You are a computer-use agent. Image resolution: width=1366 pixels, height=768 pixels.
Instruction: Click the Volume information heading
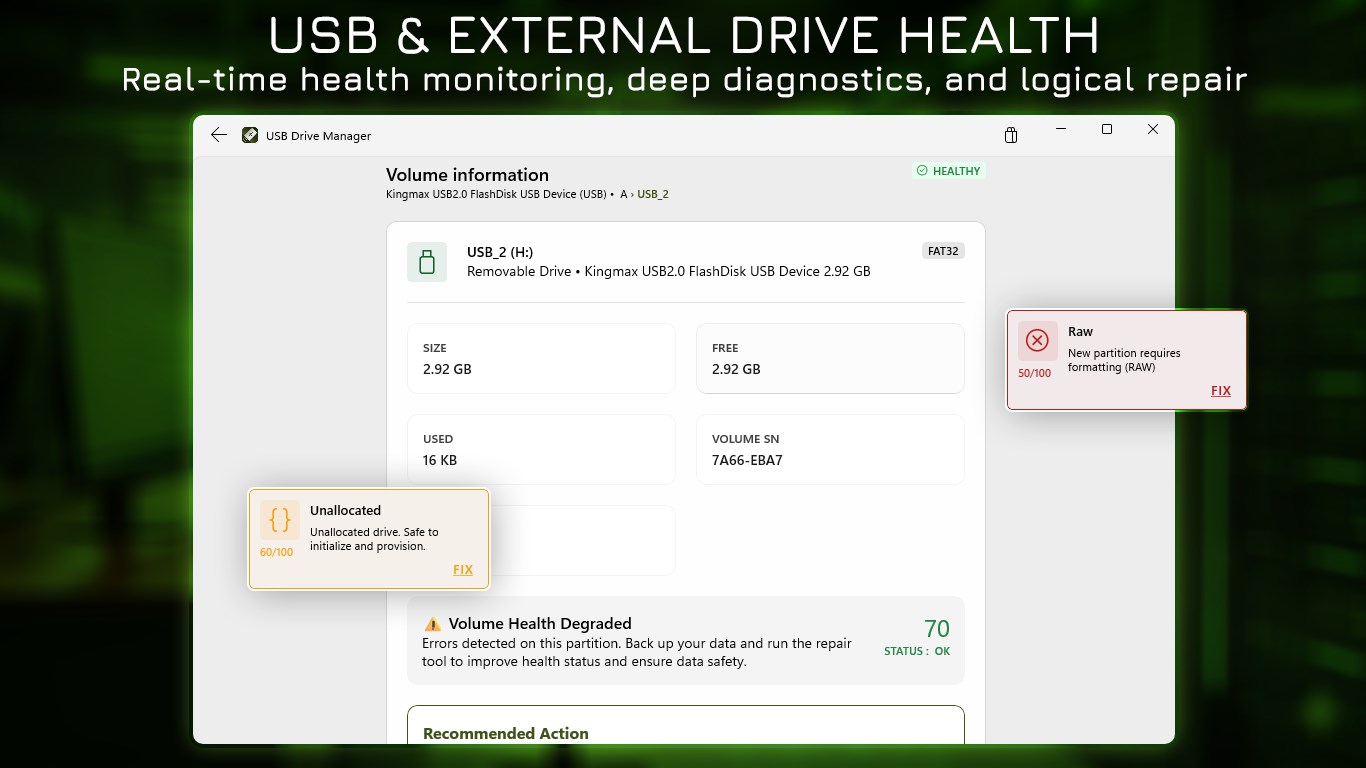click(x=467, y=175)
